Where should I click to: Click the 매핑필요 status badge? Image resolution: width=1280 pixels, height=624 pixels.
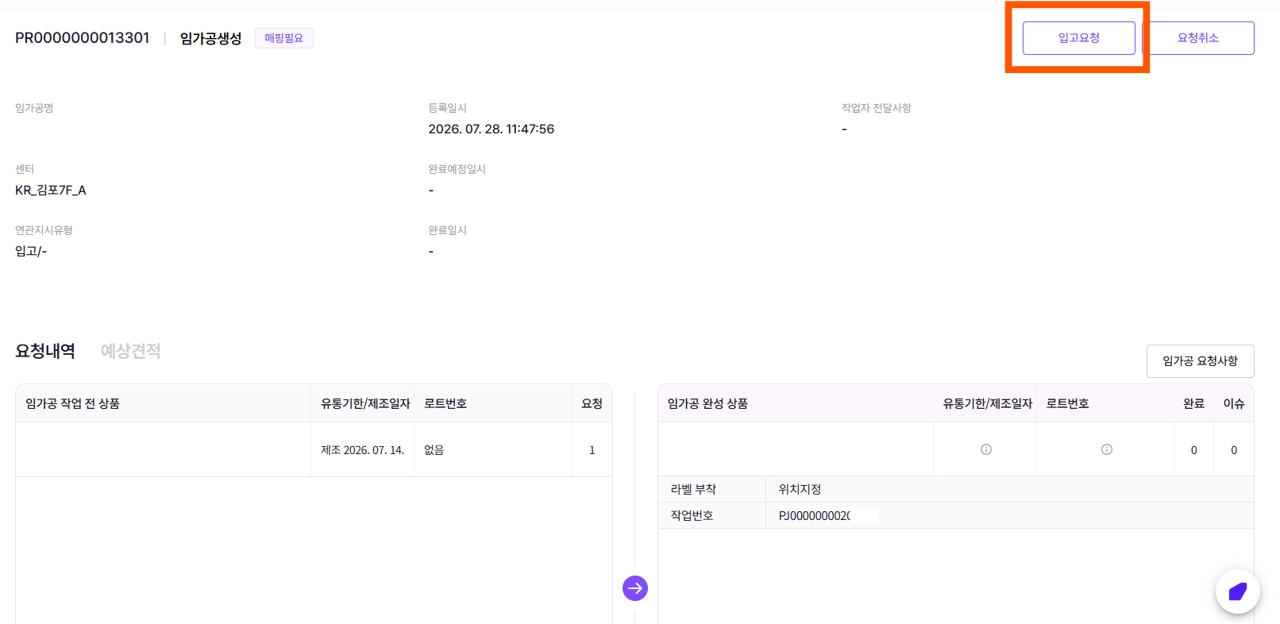284,38
